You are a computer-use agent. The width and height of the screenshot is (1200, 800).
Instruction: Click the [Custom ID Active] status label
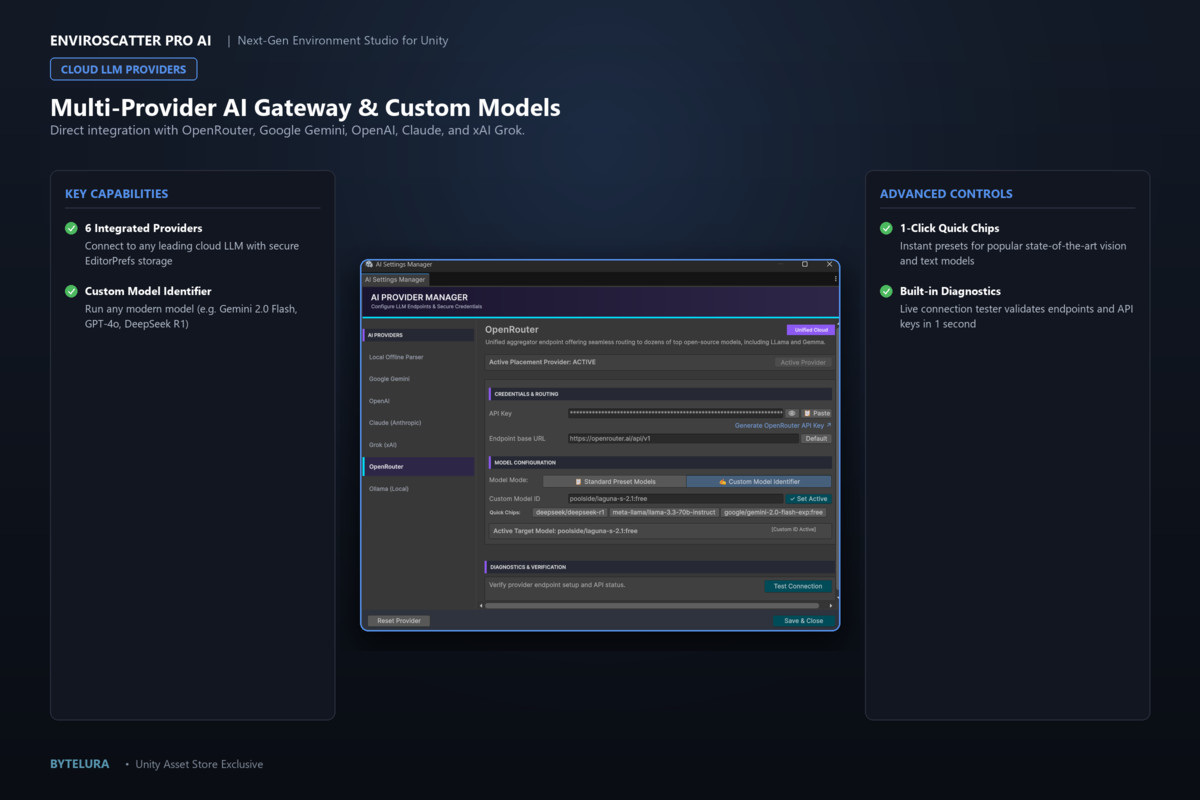[793, 529]
